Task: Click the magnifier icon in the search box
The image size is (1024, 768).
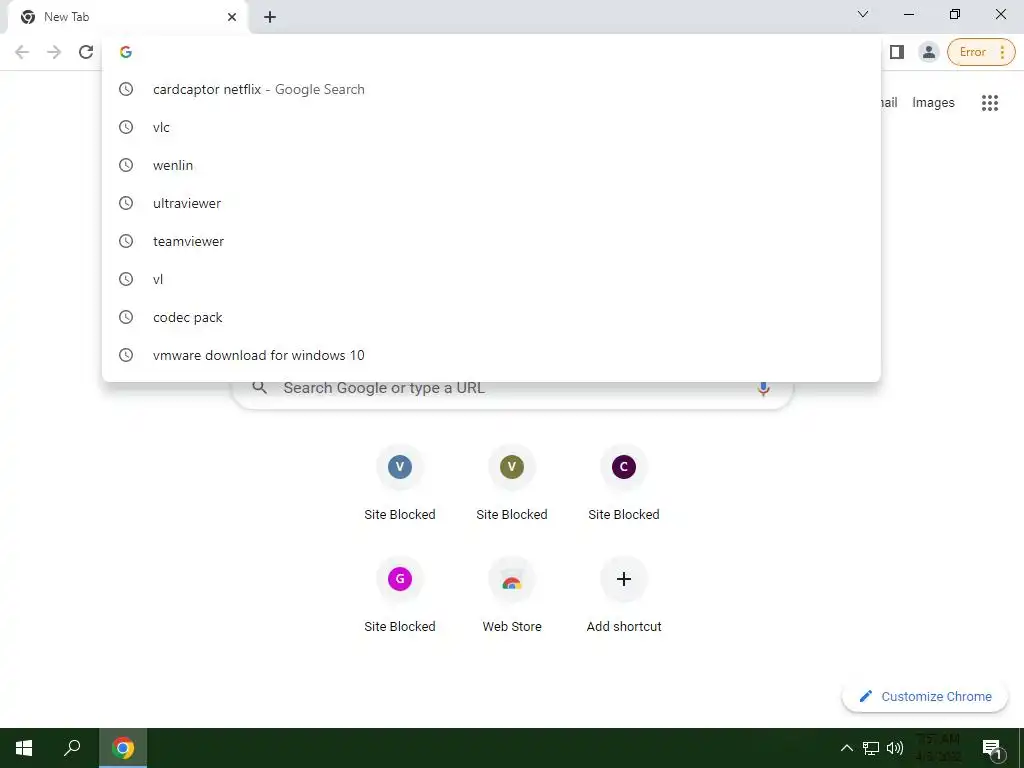Action: [x=260, y=388]
